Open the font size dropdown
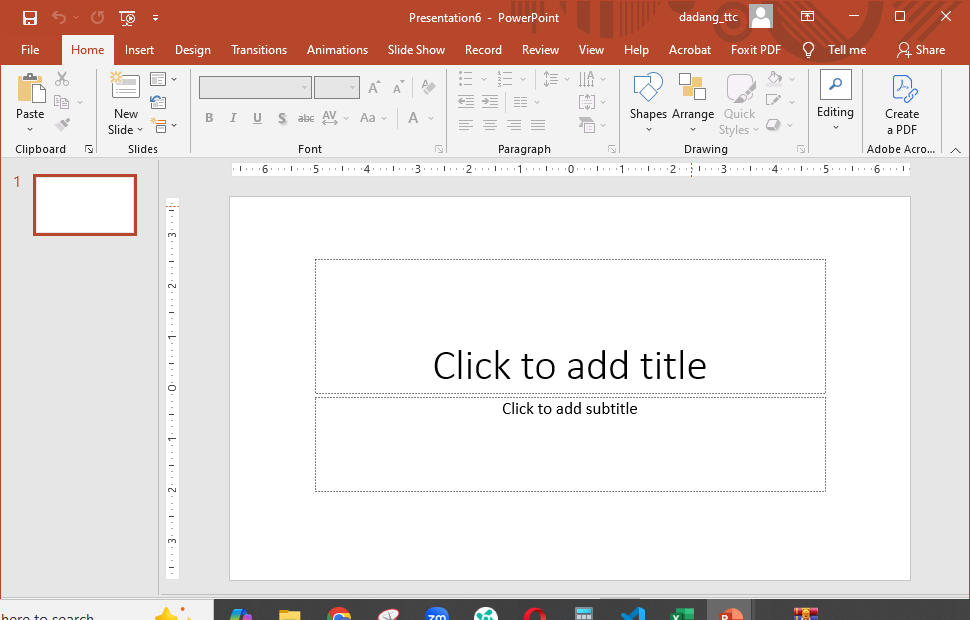 (351, 87)
